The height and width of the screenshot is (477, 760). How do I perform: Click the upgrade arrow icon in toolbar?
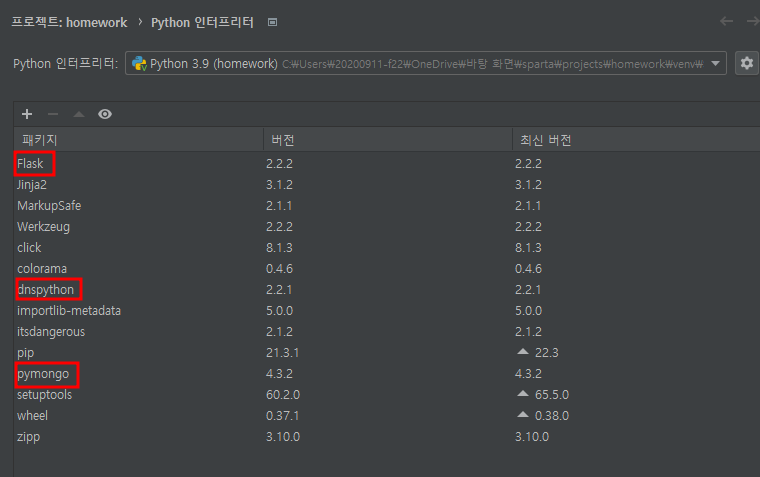pyautogui.click(x=79, y=114)
